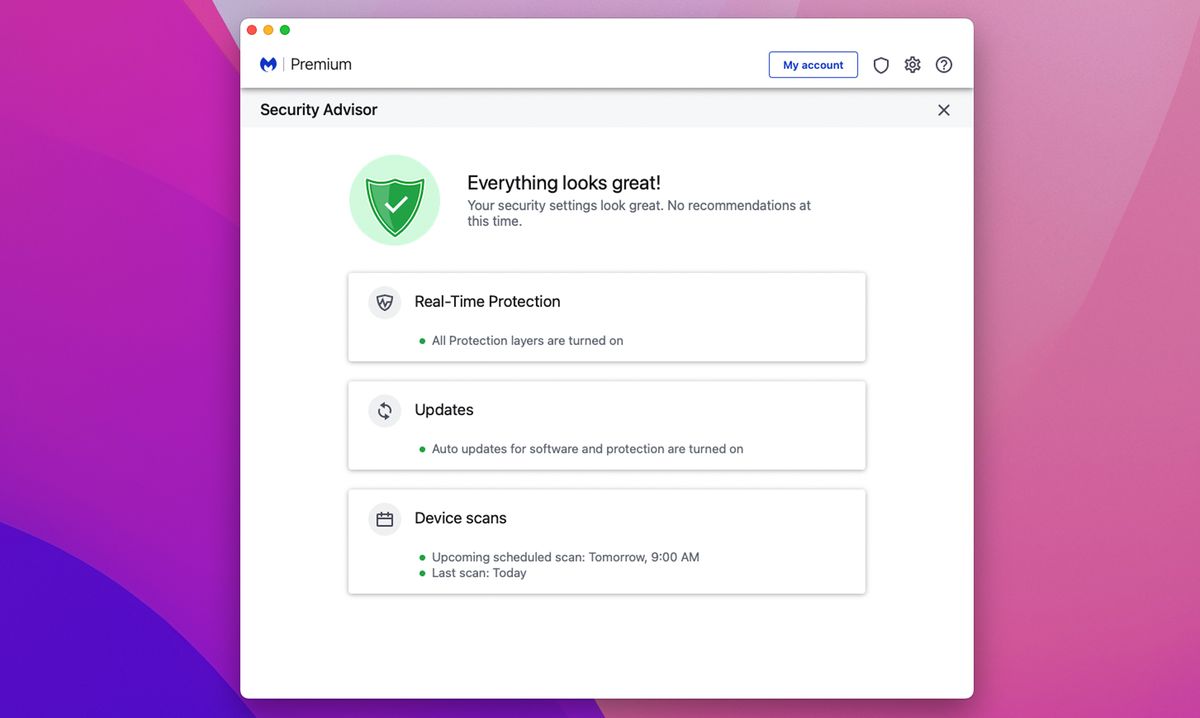Click the upcoming scheduled scan text
Viewport: 1200px width, 718px height.
point(565,557)
